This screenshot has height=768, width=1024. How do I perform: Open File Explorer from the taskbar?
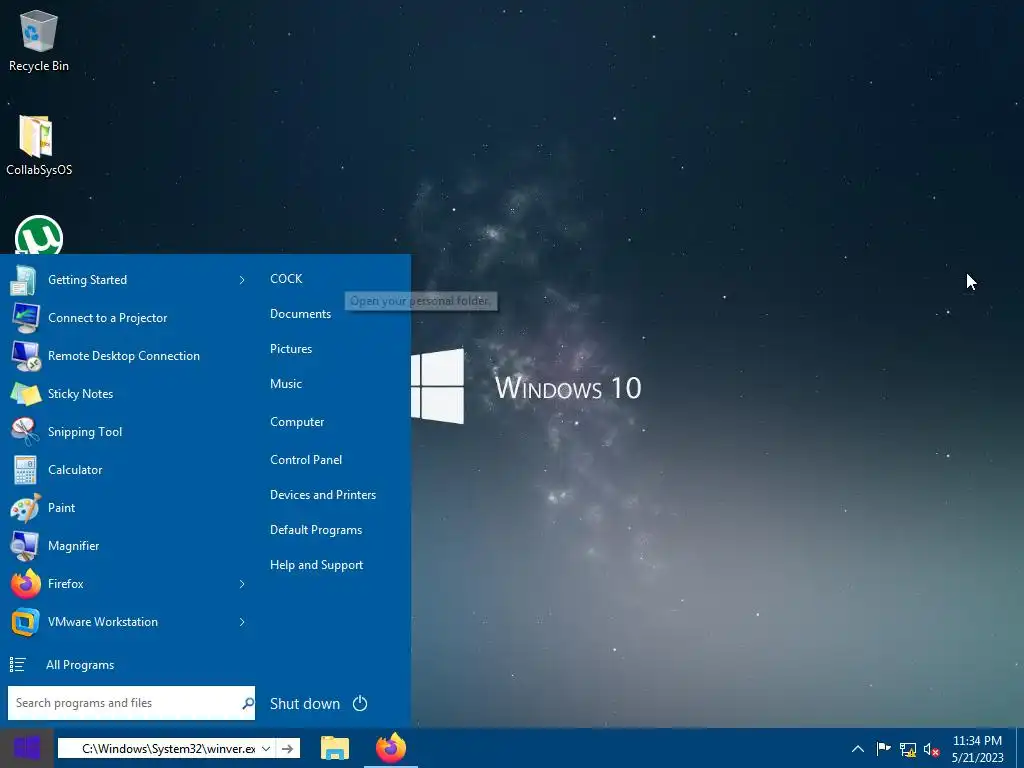coord(335,748)
